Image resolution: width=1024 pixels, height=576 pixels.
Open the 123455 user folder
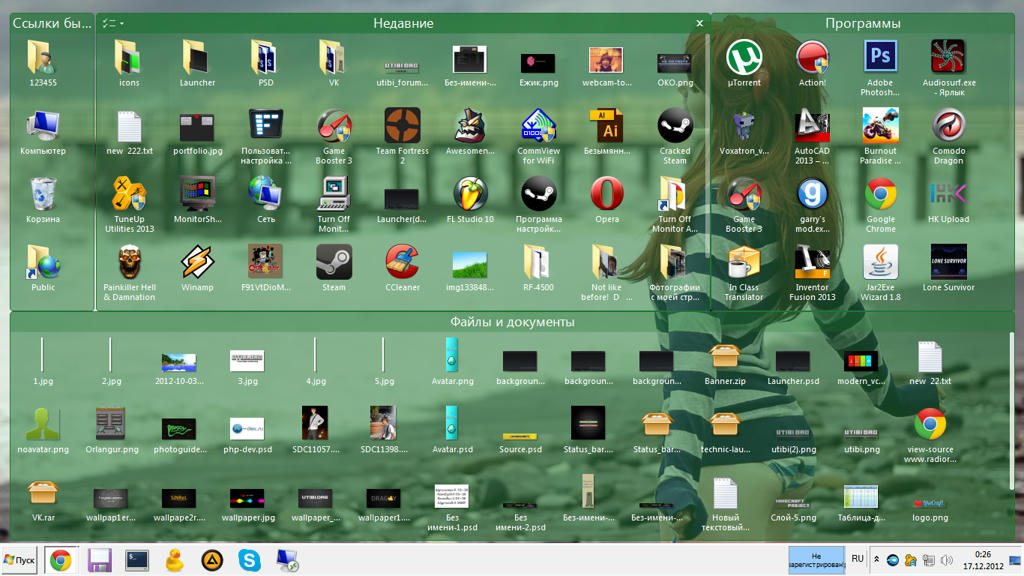click(43, 63)
